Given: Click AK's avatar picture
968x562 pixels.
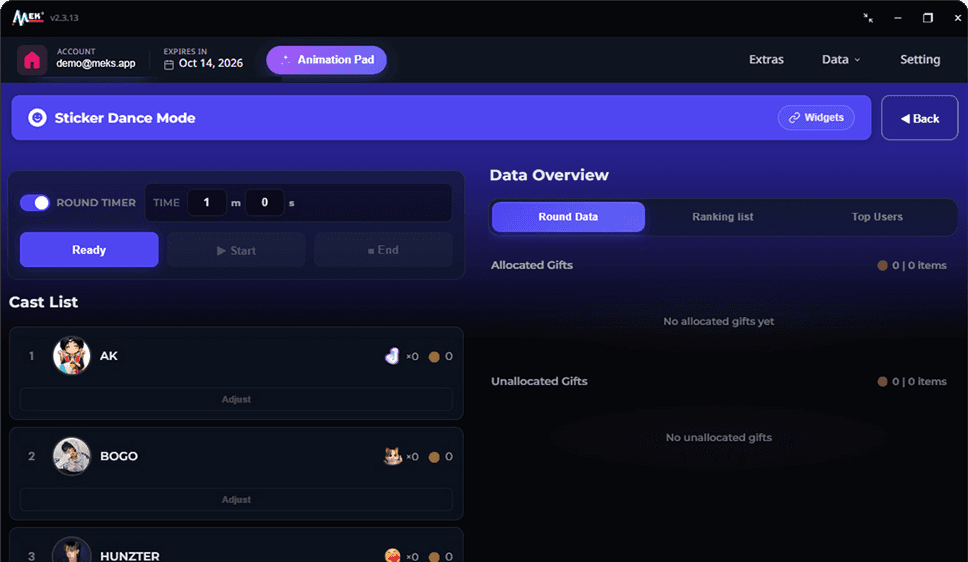Looking at the screenshot, I should point(72,356).
